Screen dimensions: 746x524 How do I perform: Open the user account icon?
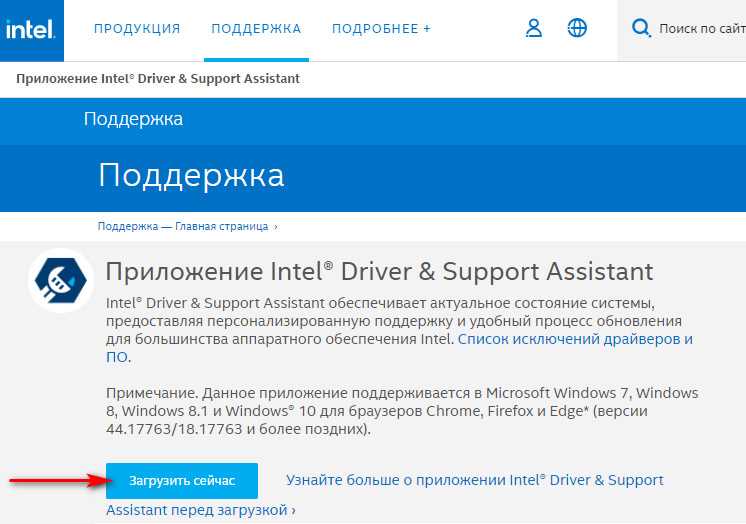pos(534,28)
